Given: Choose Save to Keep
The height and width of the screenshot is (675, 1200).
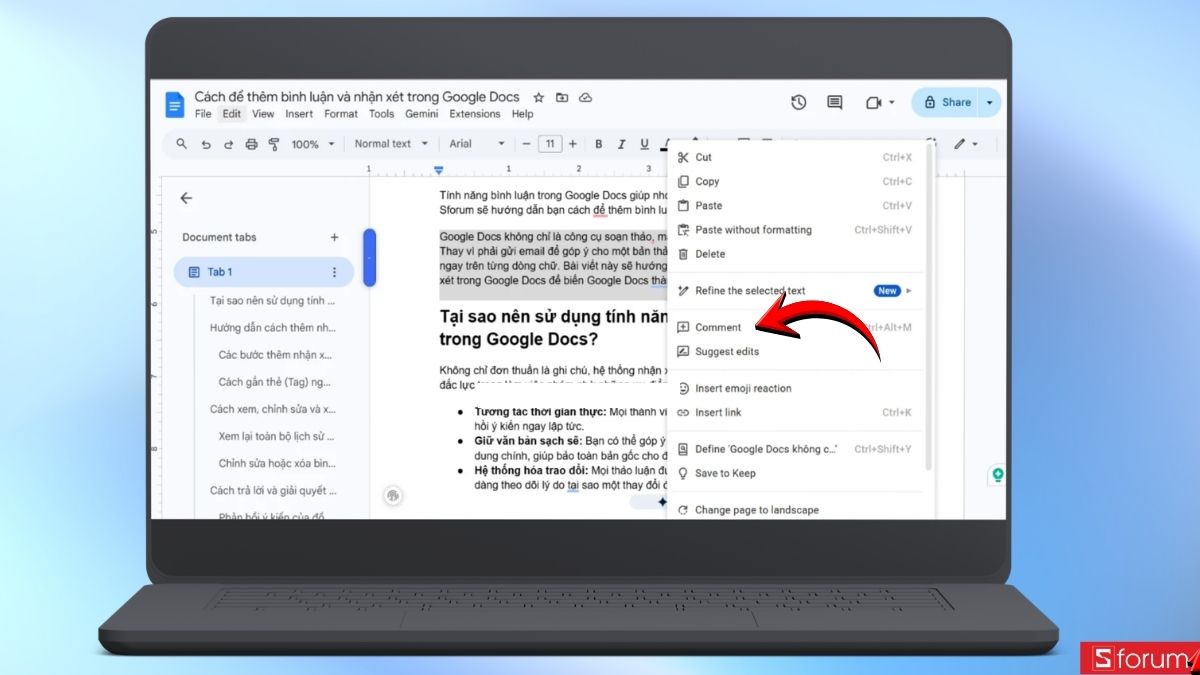Looking at the screenshot, I should pyautogui.click(x=795, y=473).
